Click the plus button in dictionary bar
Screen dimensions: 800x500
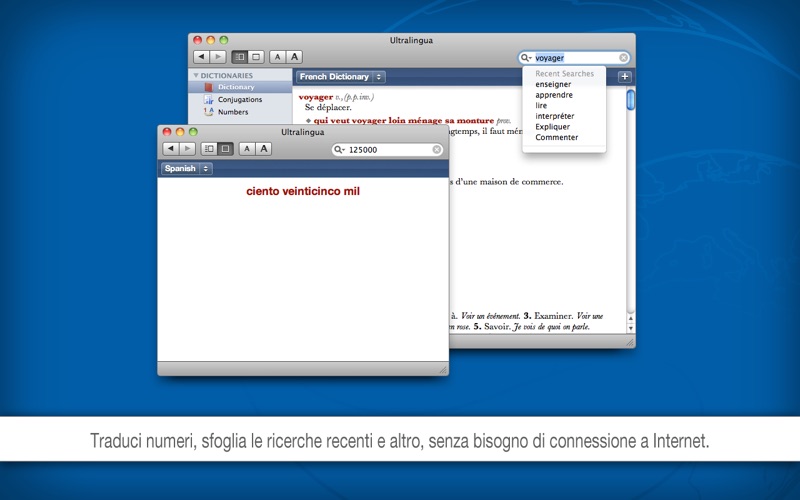coord(624,77)
